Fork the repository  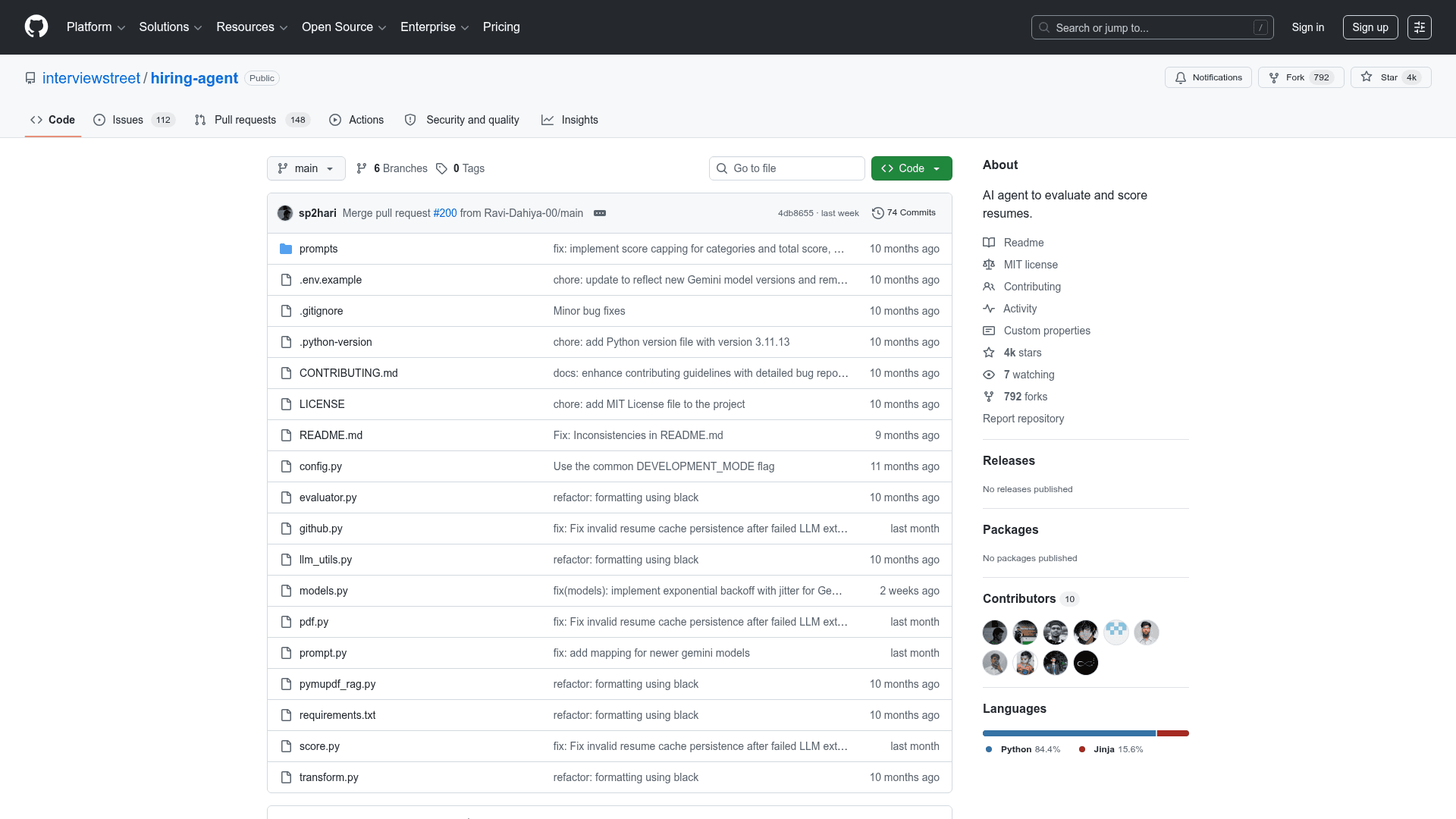click(1301, 77)
